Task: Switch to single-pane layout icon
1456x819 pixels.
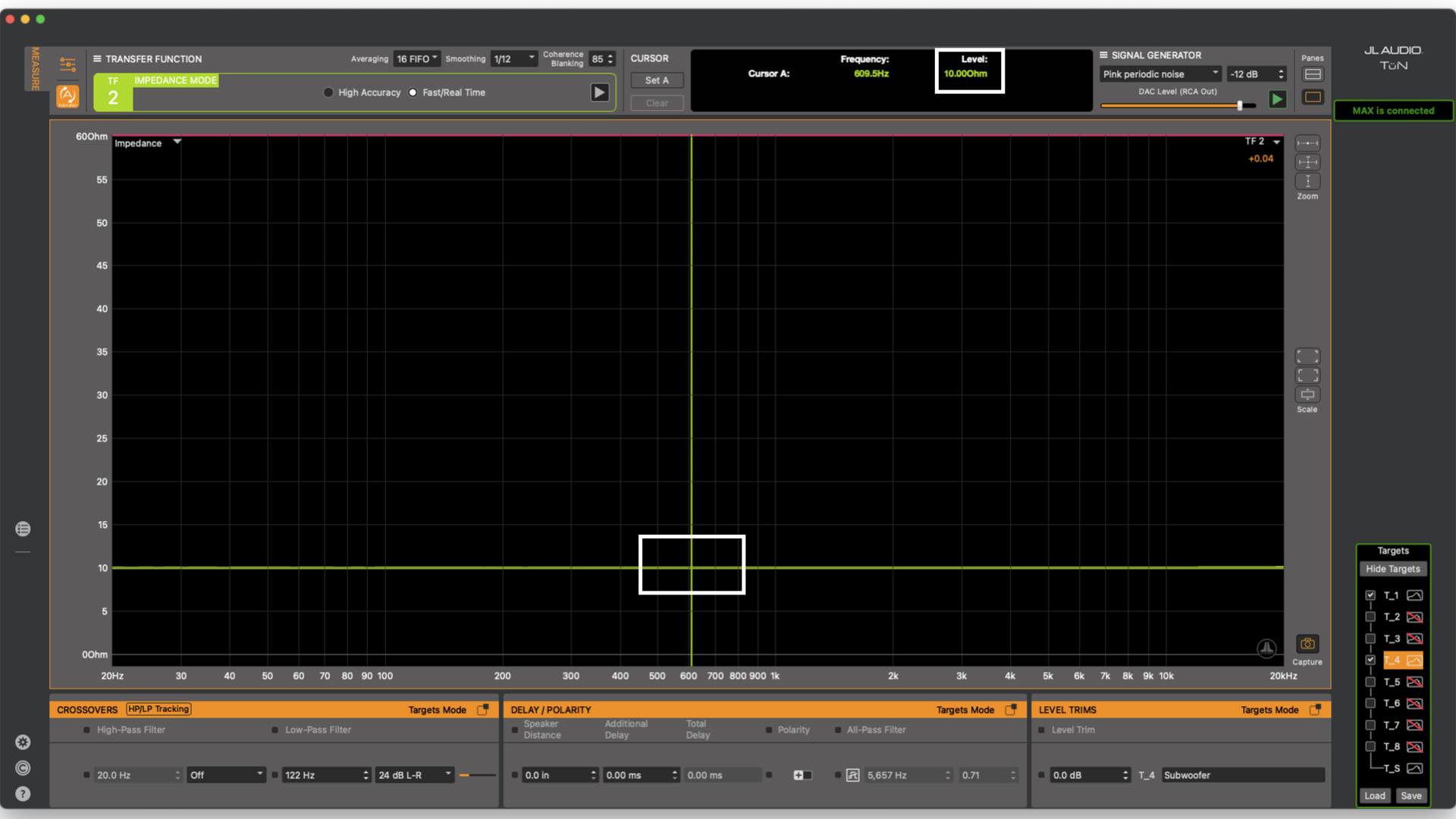Action: pyautogui.click(x=1313, y=97)
